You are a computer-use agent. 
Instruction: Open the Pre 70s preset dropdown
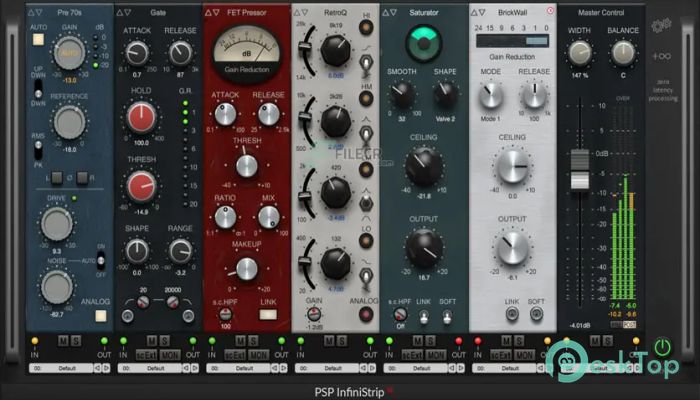[x=61, y=368]
